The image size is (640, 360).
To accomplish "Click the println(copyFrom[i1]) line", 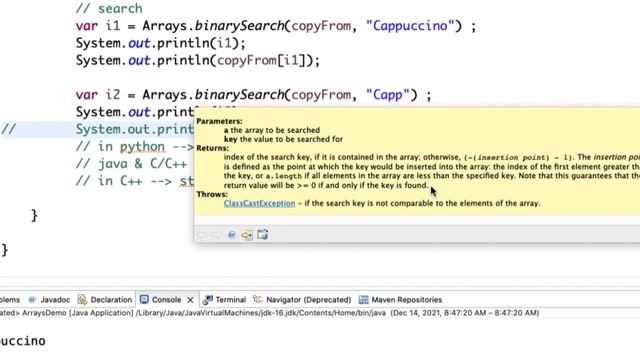I will click(x=198, y=60).
